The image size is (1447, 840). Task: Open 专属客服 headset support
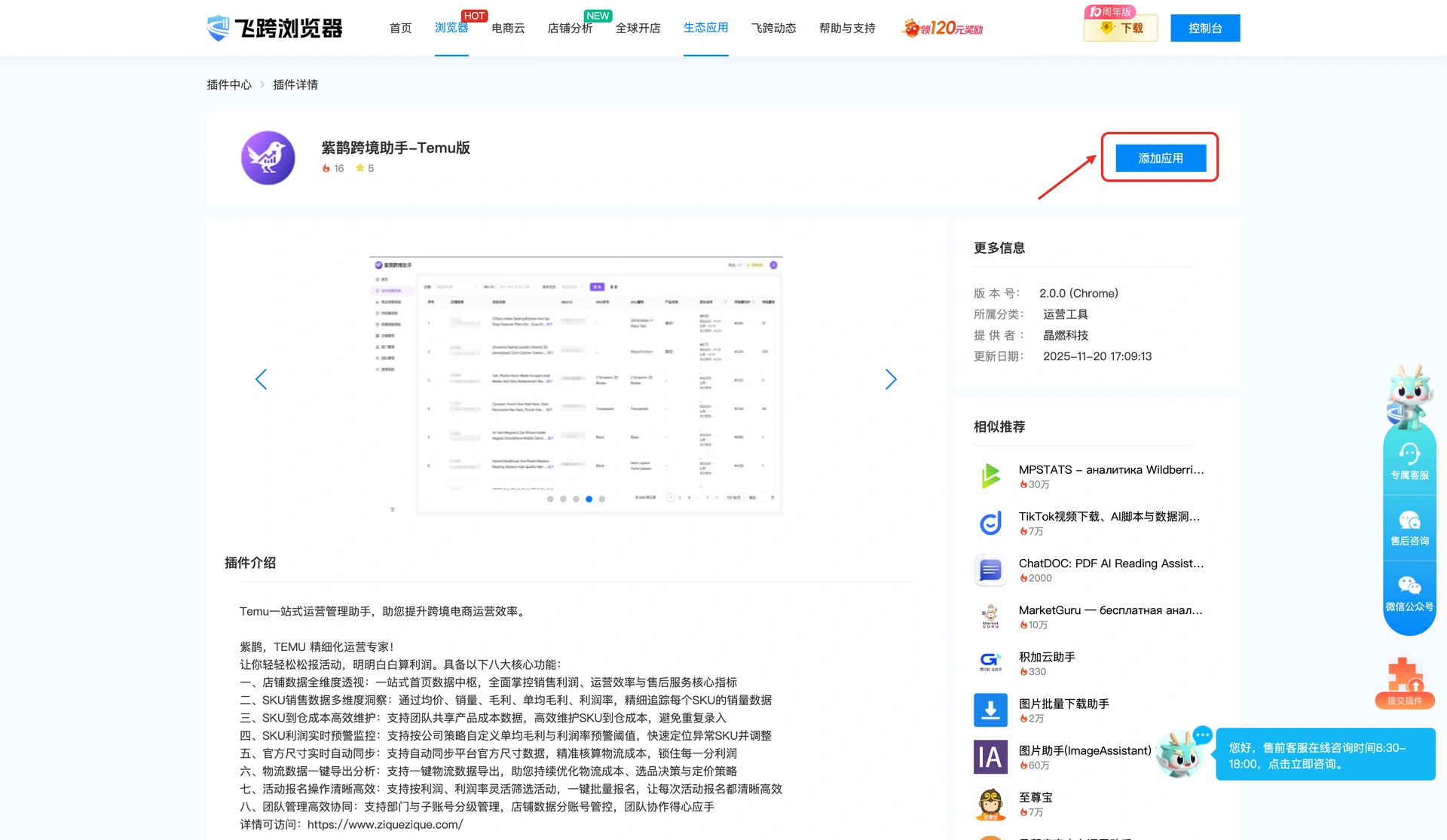[1409, 462]
